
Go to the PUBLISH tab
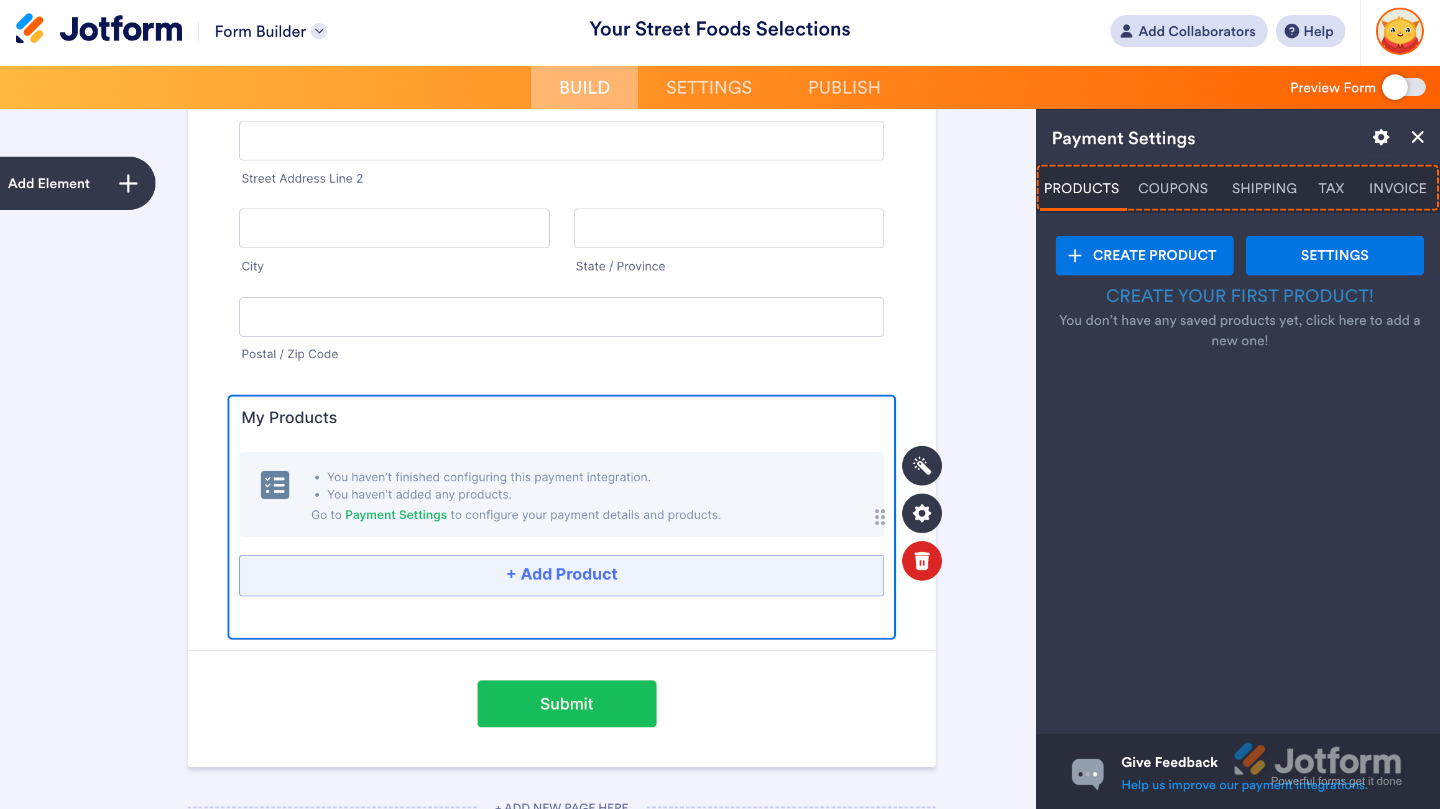844,88
